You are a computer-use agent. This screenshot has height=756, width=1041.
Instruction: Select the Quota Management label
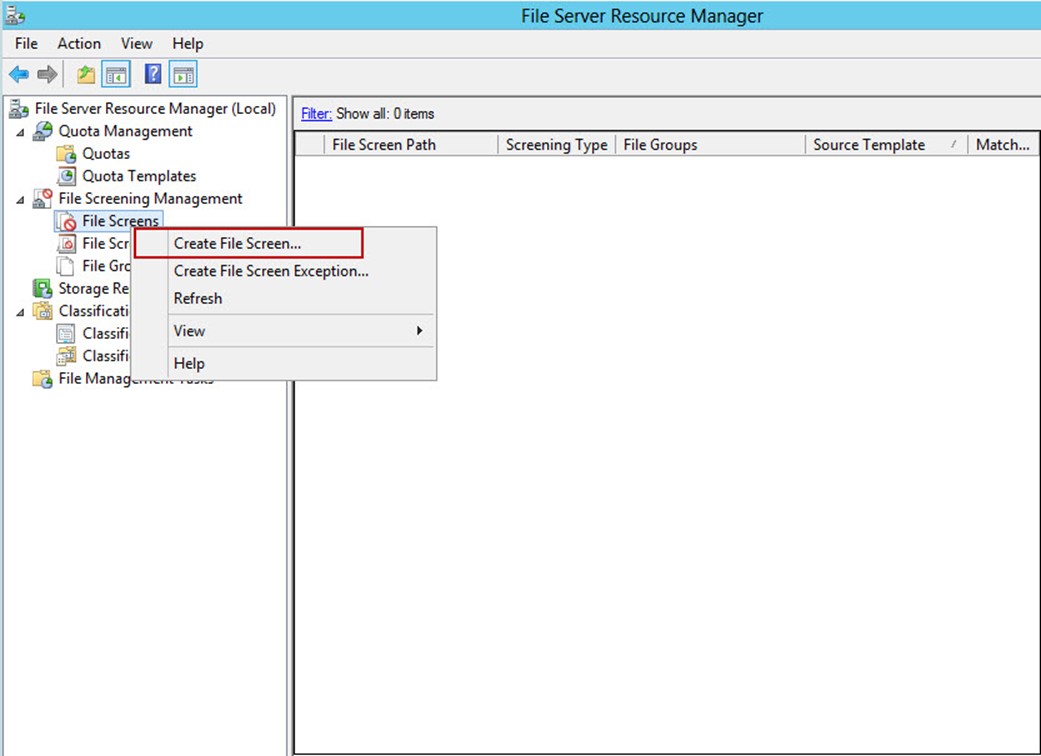tap(125, 131)
